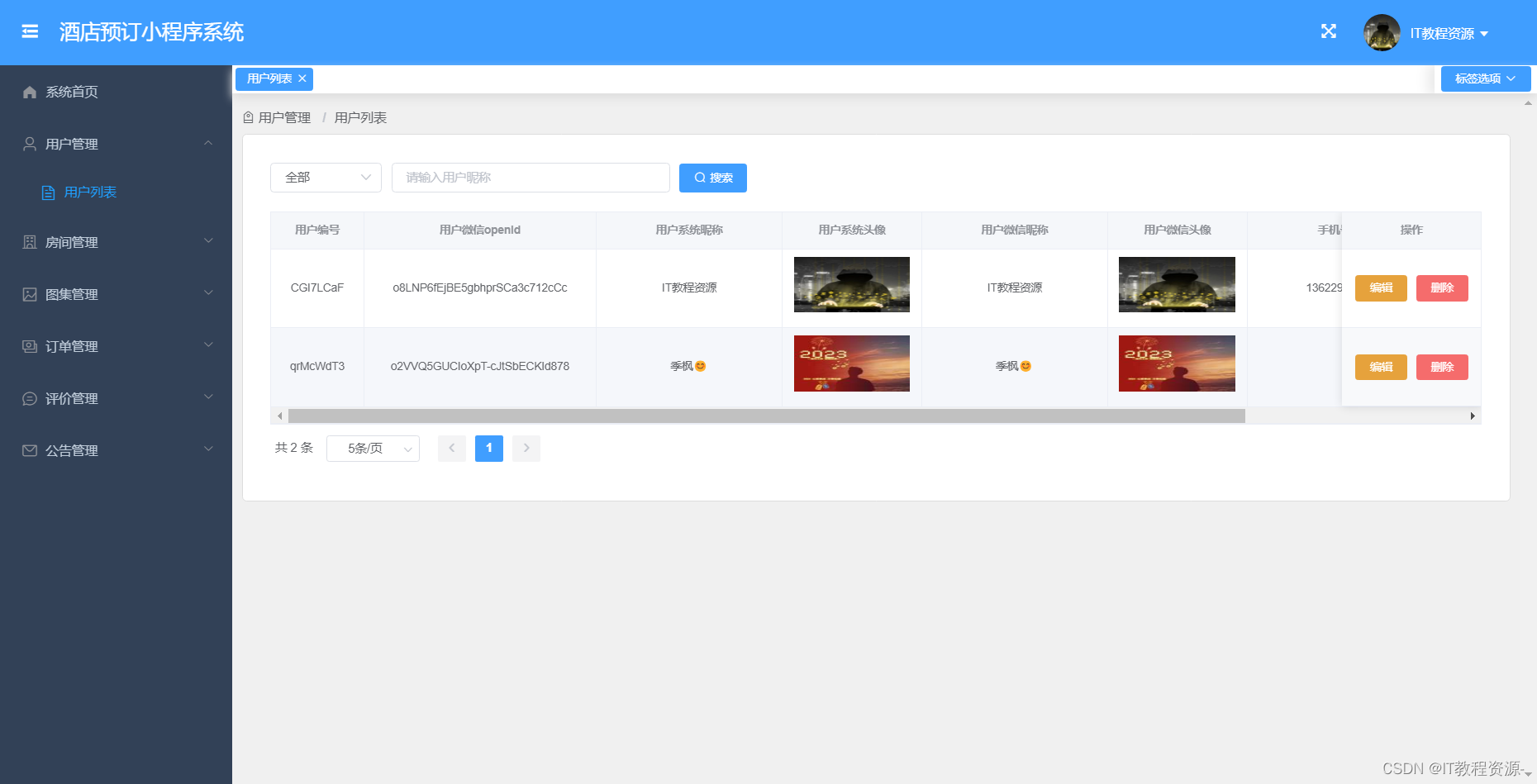Click the building icon beside 房间管理

(x=30, y=242)
